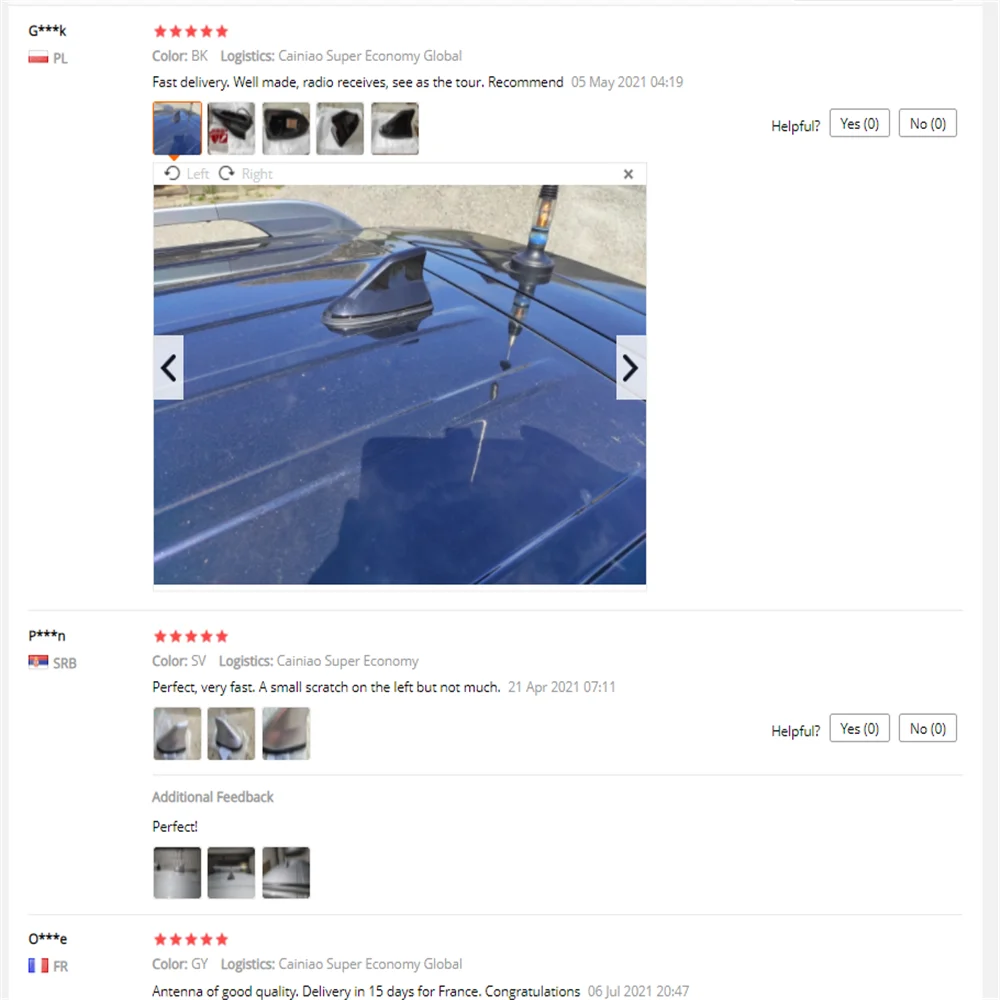Open third thumbnail in G***k's review
The height and width of the screenshot is (1000, 1000).
pyautogui.click(x=286, y=128)
